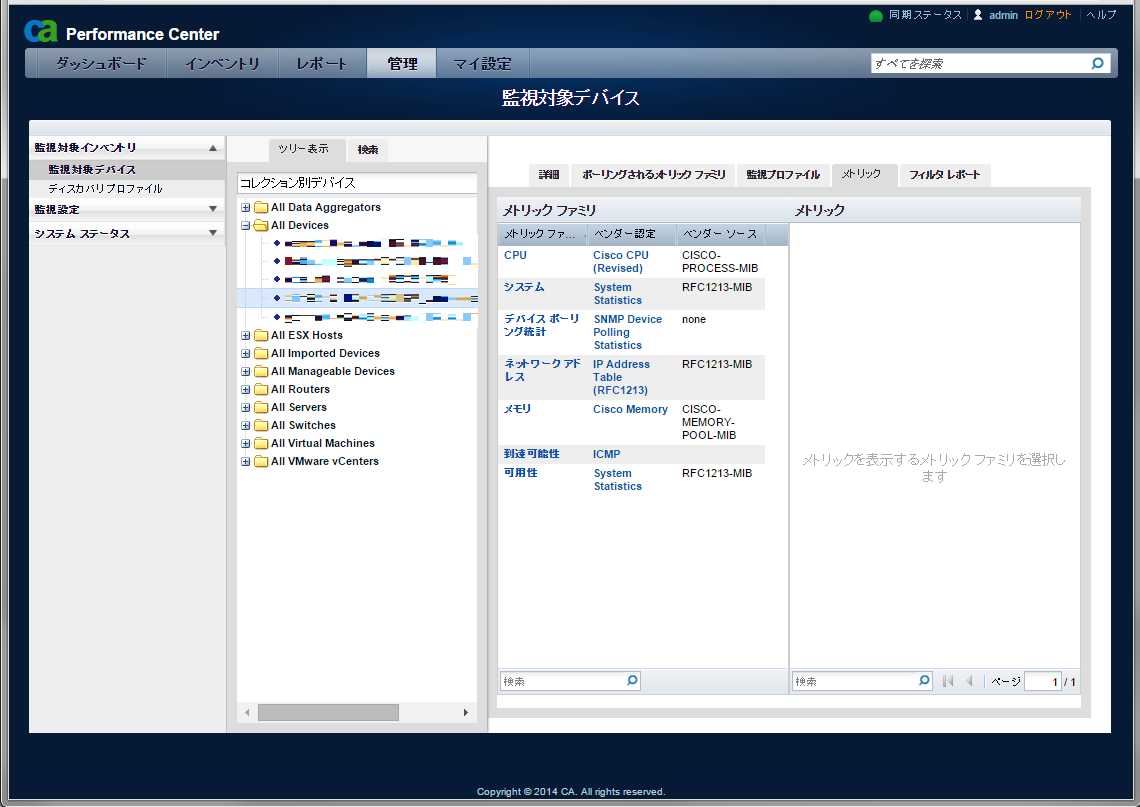Click the search icon under metrics panel
This screenshot has width=1140, height=807.
[x=924, y=681]
